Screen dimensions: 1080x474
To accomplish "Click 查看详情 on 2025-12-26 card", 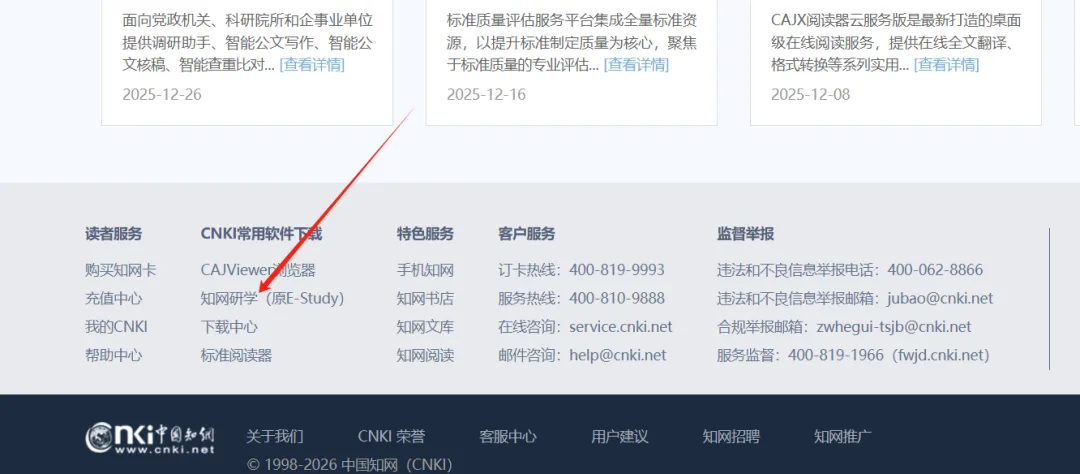I will [x=312, y=65].
